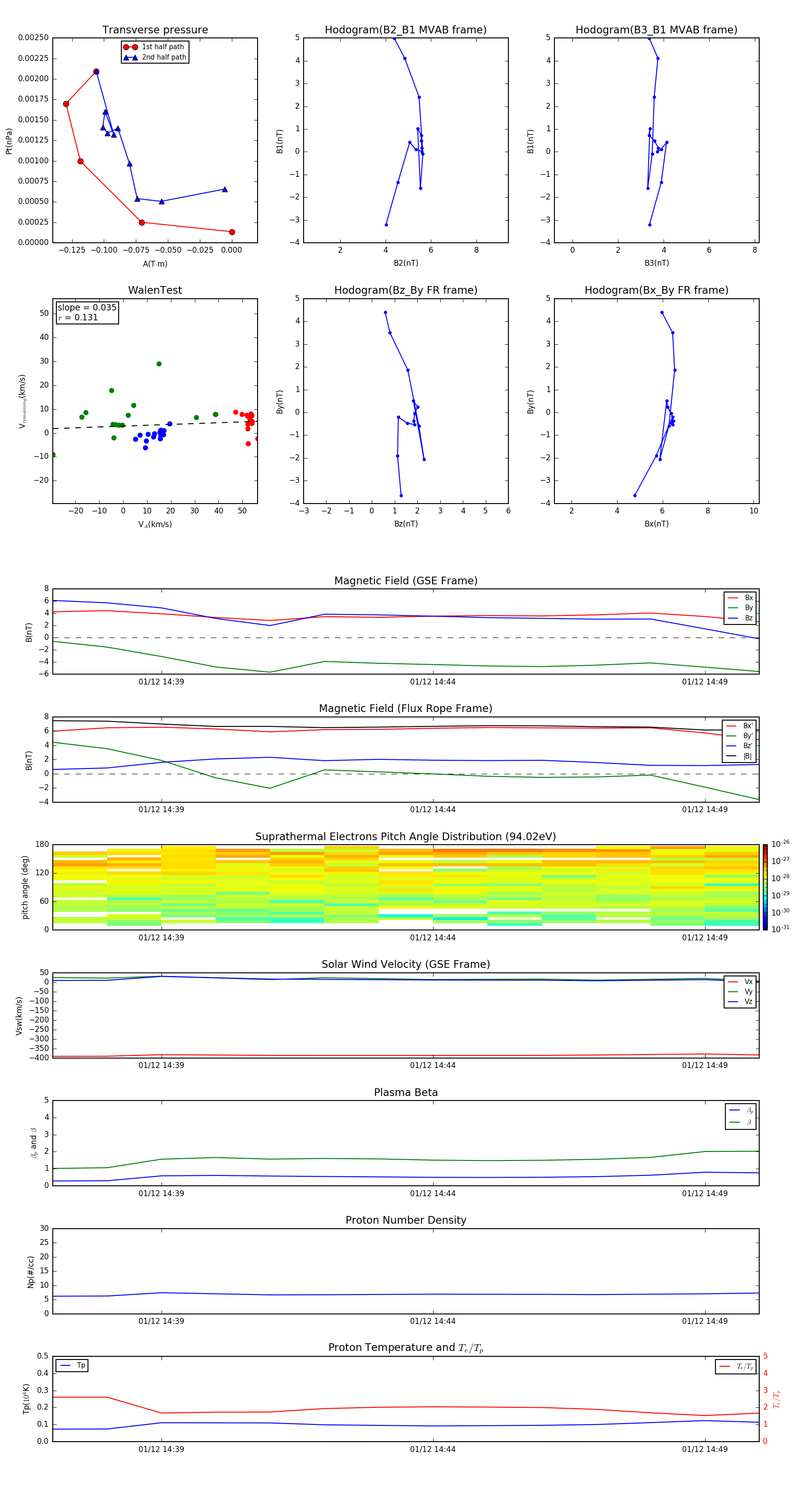Viewport: 812px width, 1489px height.
Task: Click the "Proton Temperature and Te/Tp" title
Action: tap(406, 1348)
